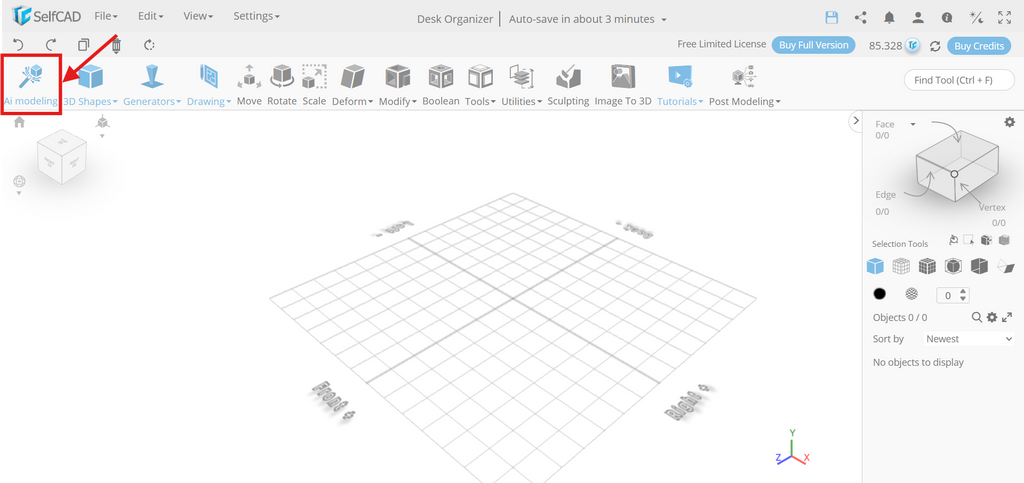Image resolution: width=1024 pixels, height=483 pixels.
Task: Collapse the right panel with the chevron
Action: 856,121
